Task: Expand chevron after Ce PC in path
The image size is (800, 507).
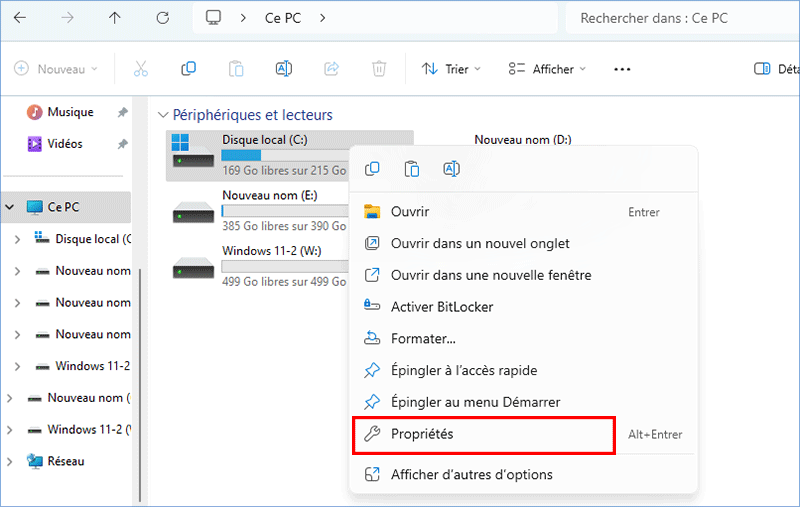Action: pos(322,18)
